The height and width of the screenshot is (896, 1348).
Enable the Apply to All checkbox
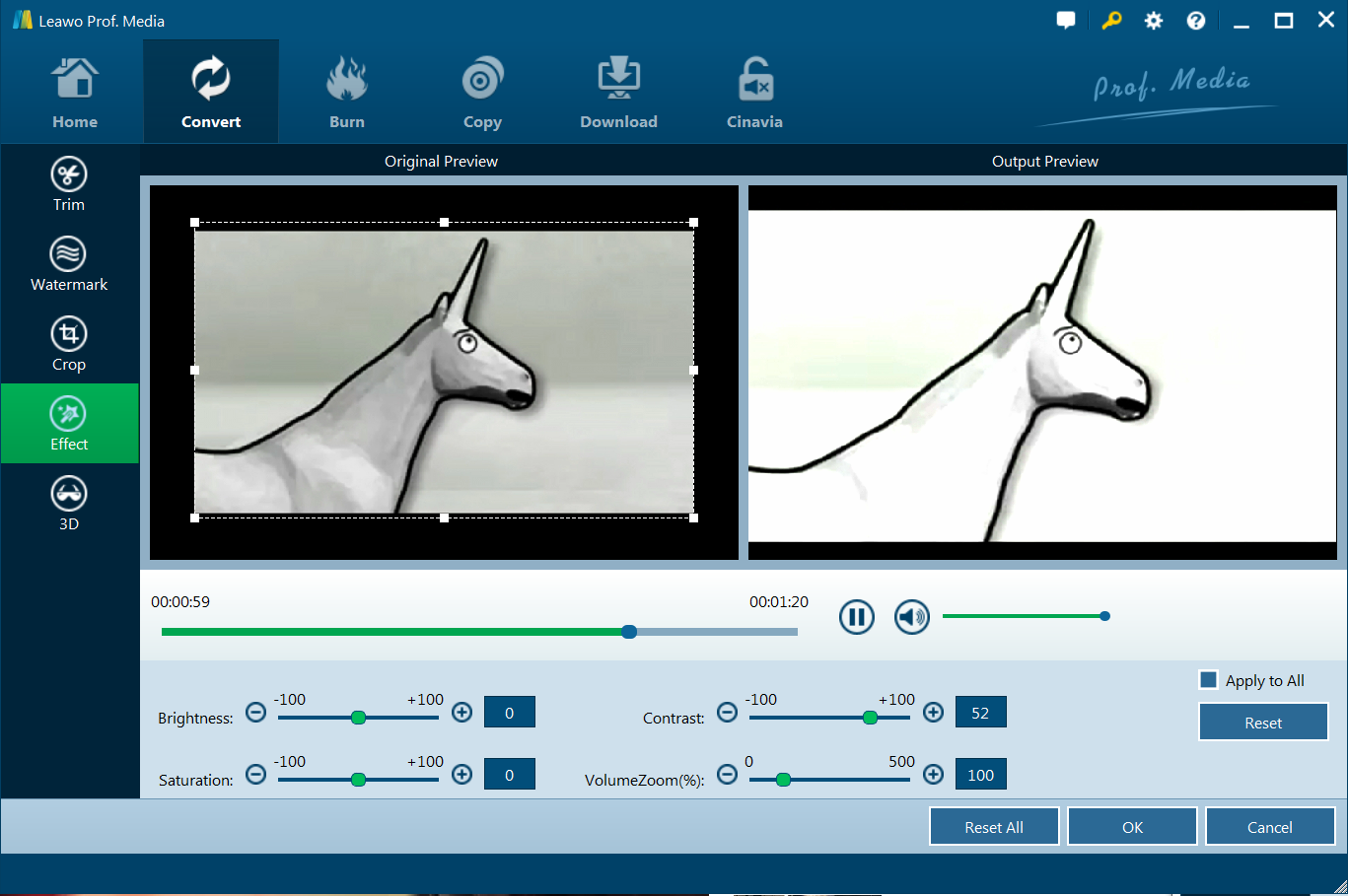click(x=1208, y=680)
